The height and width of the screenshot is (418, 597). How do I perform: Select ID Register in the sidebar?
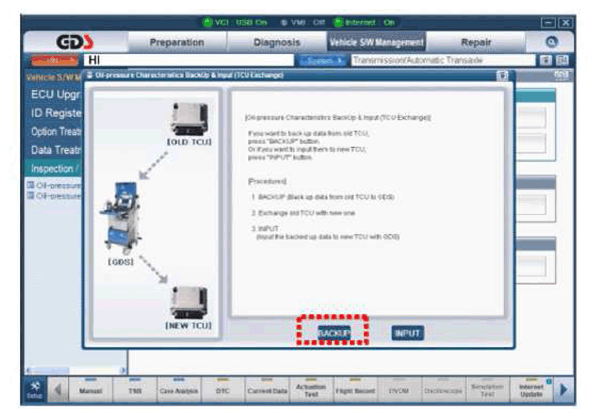[56, 113]
